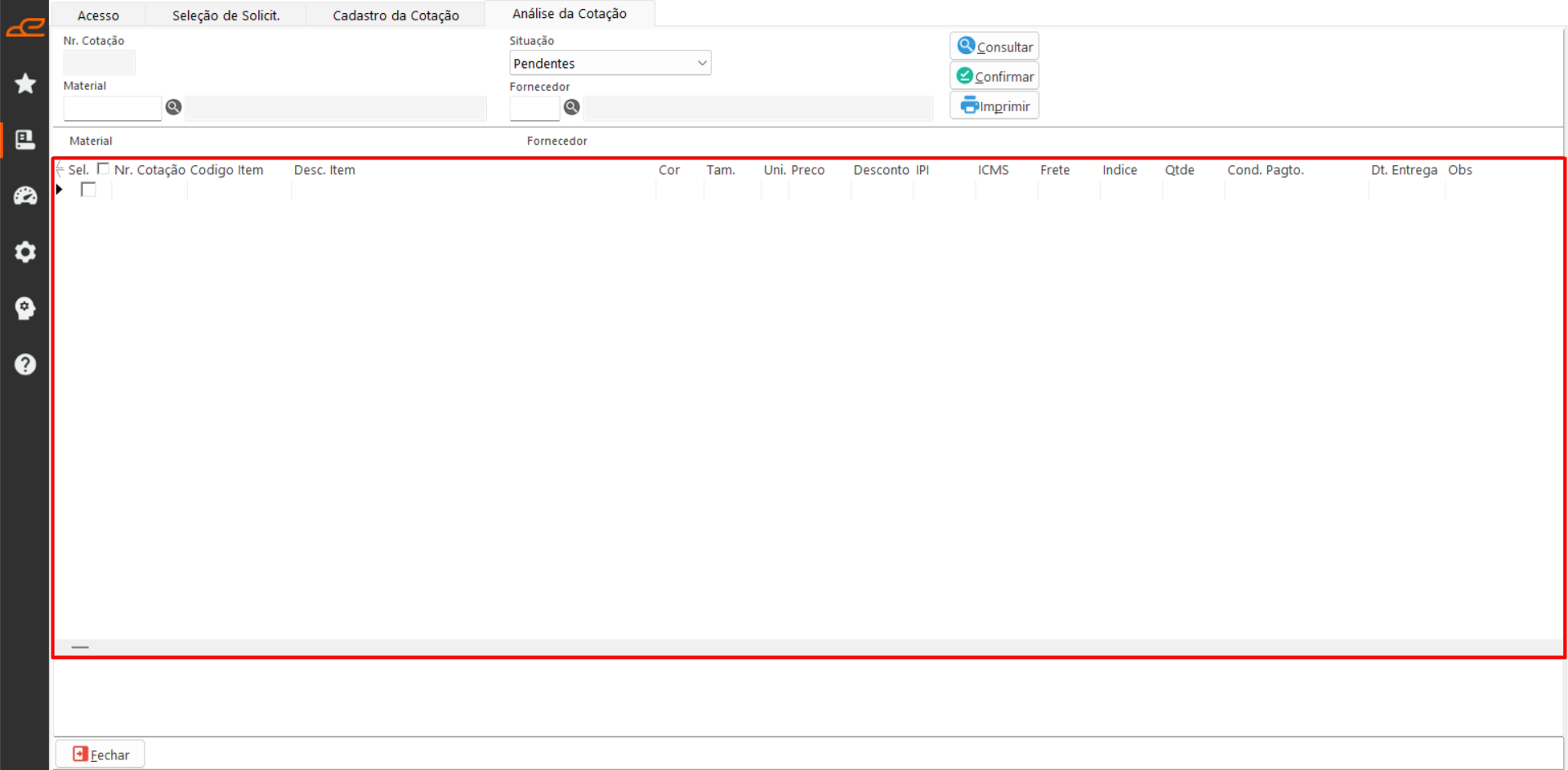
Task: Open the Seleção de Solicit. tab
Action: [226, 16]
